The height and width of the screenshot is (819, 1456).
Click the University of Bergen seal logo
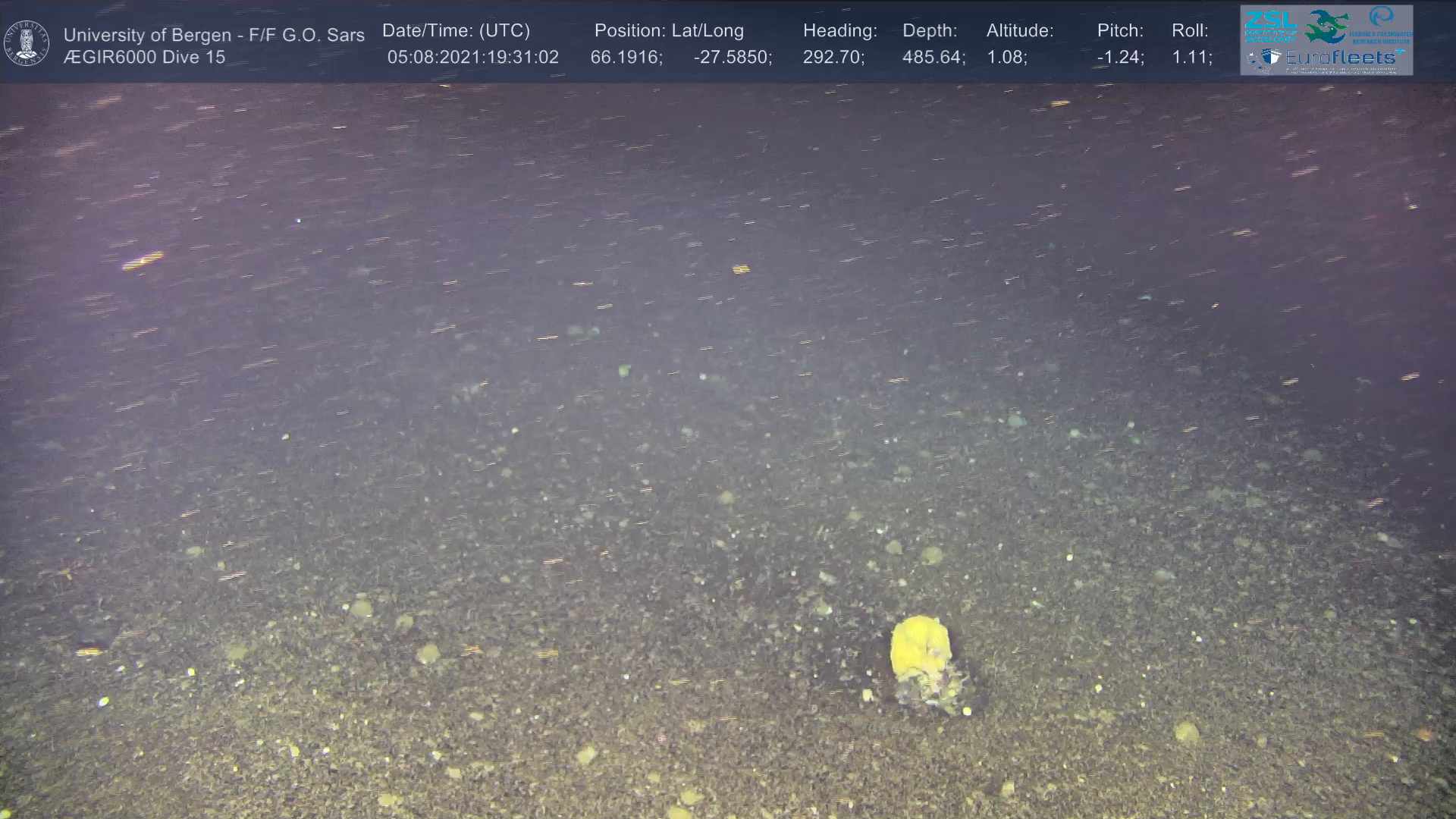(27, 42)
